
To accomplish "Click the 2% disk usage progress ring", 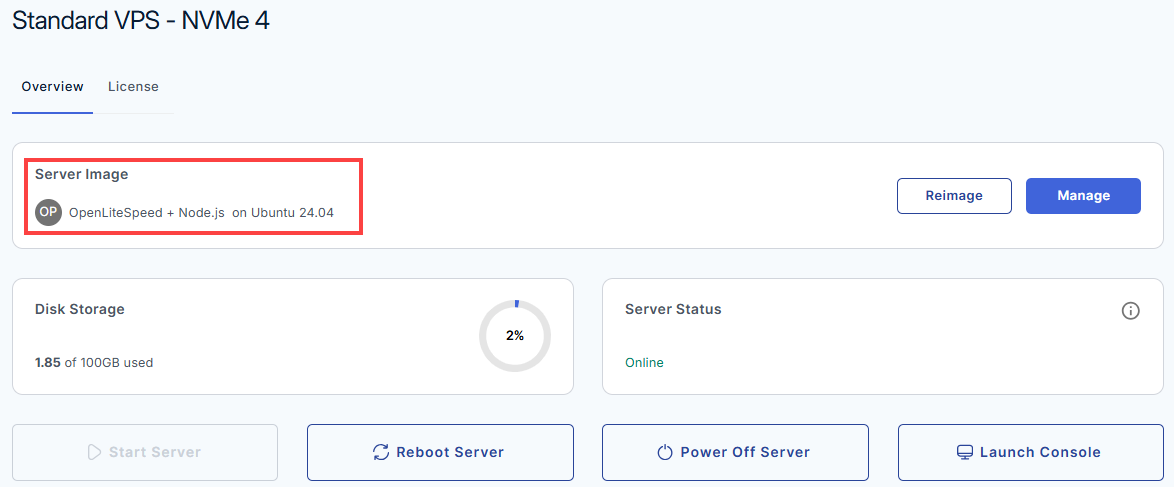I will pos(515,336).
